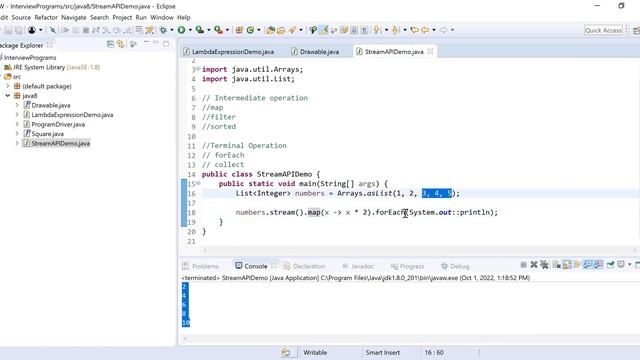This screenshot has height=360, width=640.
Task: Open the Coverage dropdown arrow
Action: pos(209,30)
